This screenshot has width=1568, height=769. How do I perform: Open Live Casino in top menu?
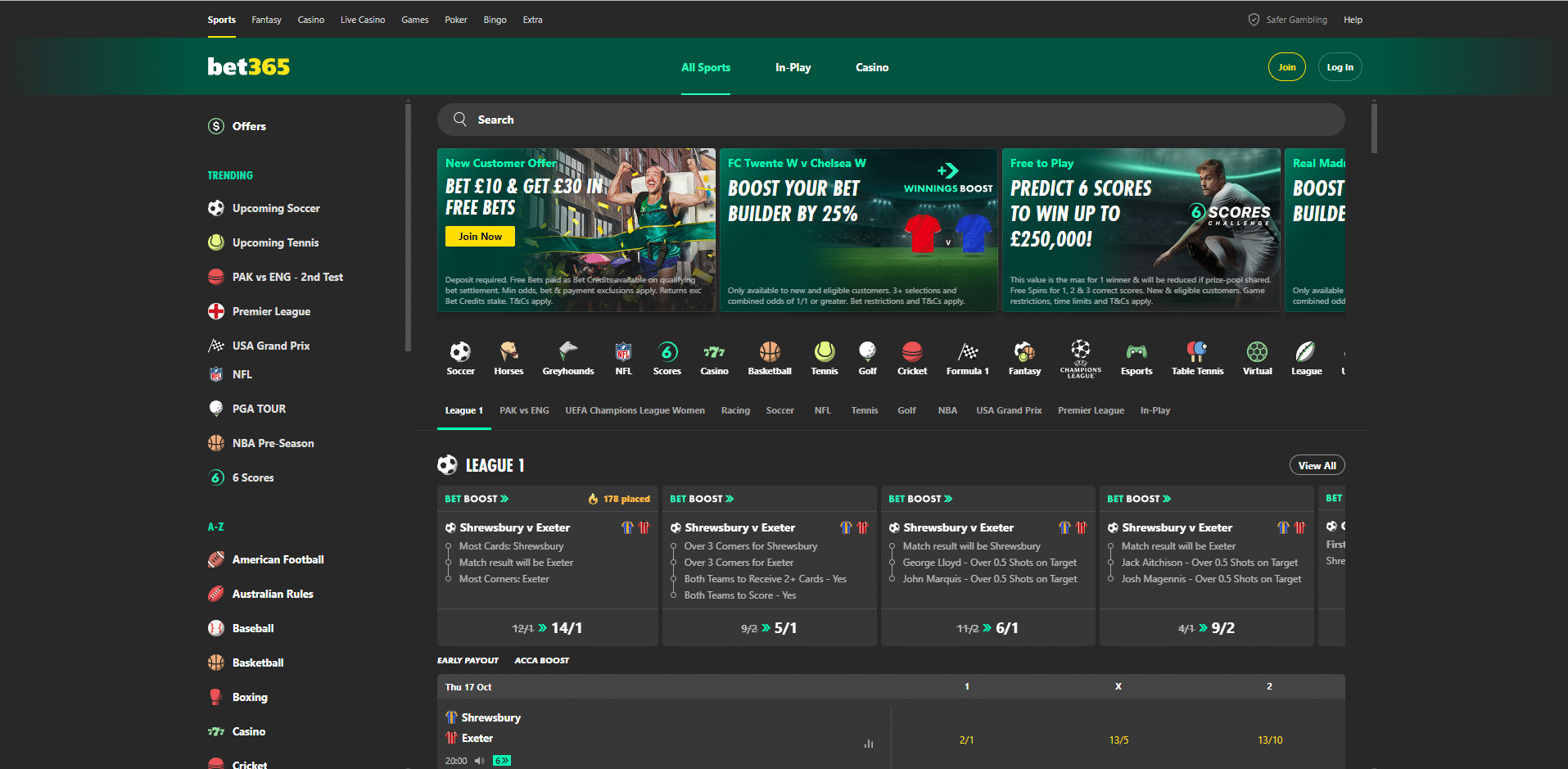[363, 20]
